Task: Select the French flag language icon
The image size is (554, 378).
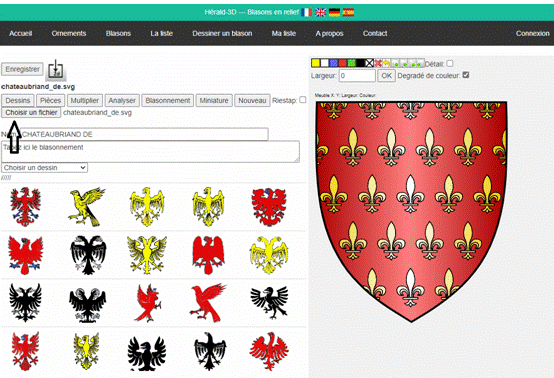Action: tap(306, 12)
